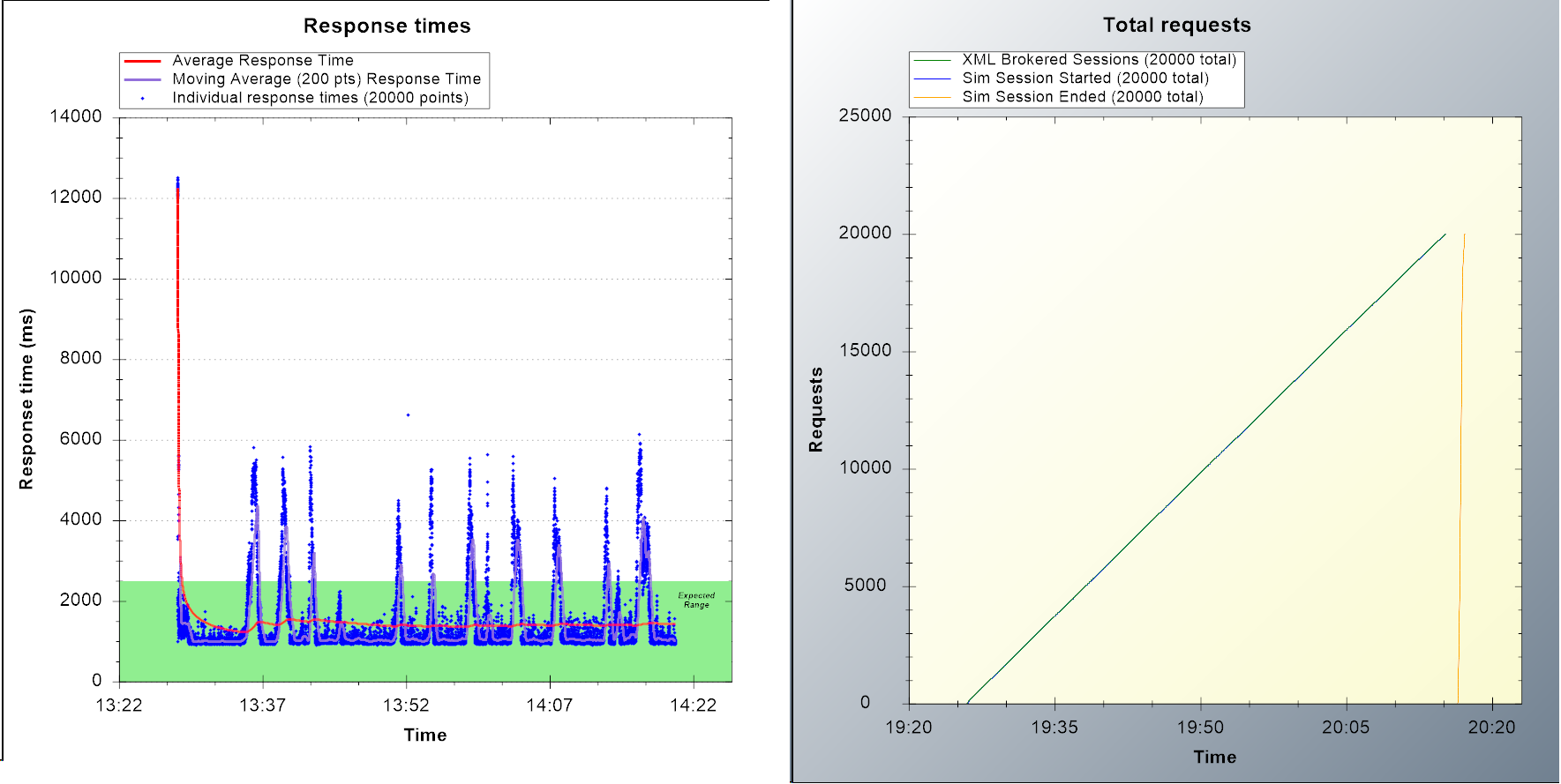Select the "Individual response times" legend entry
Viewport: 1561px width, 784px height.
pos(319,98)
